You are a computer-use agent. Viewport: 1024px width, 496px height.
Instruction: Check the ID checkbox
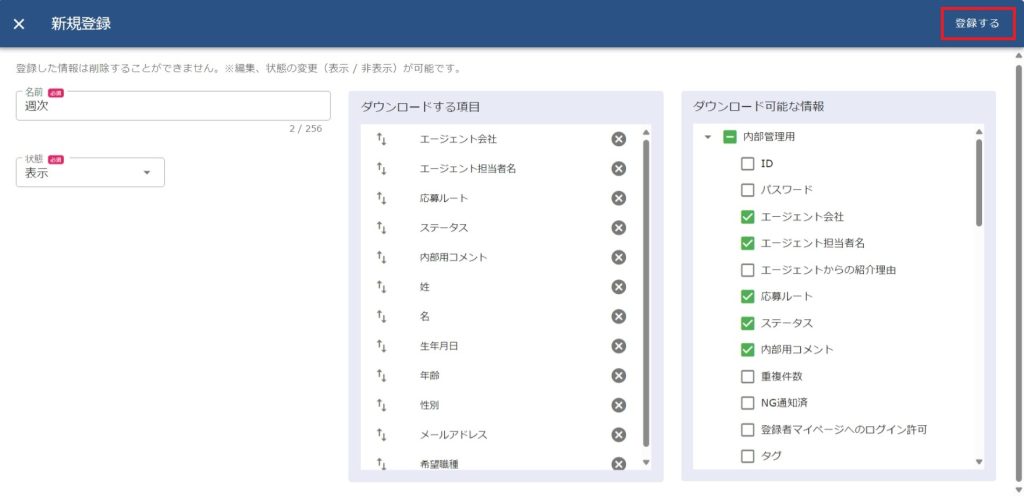point(747,163)
